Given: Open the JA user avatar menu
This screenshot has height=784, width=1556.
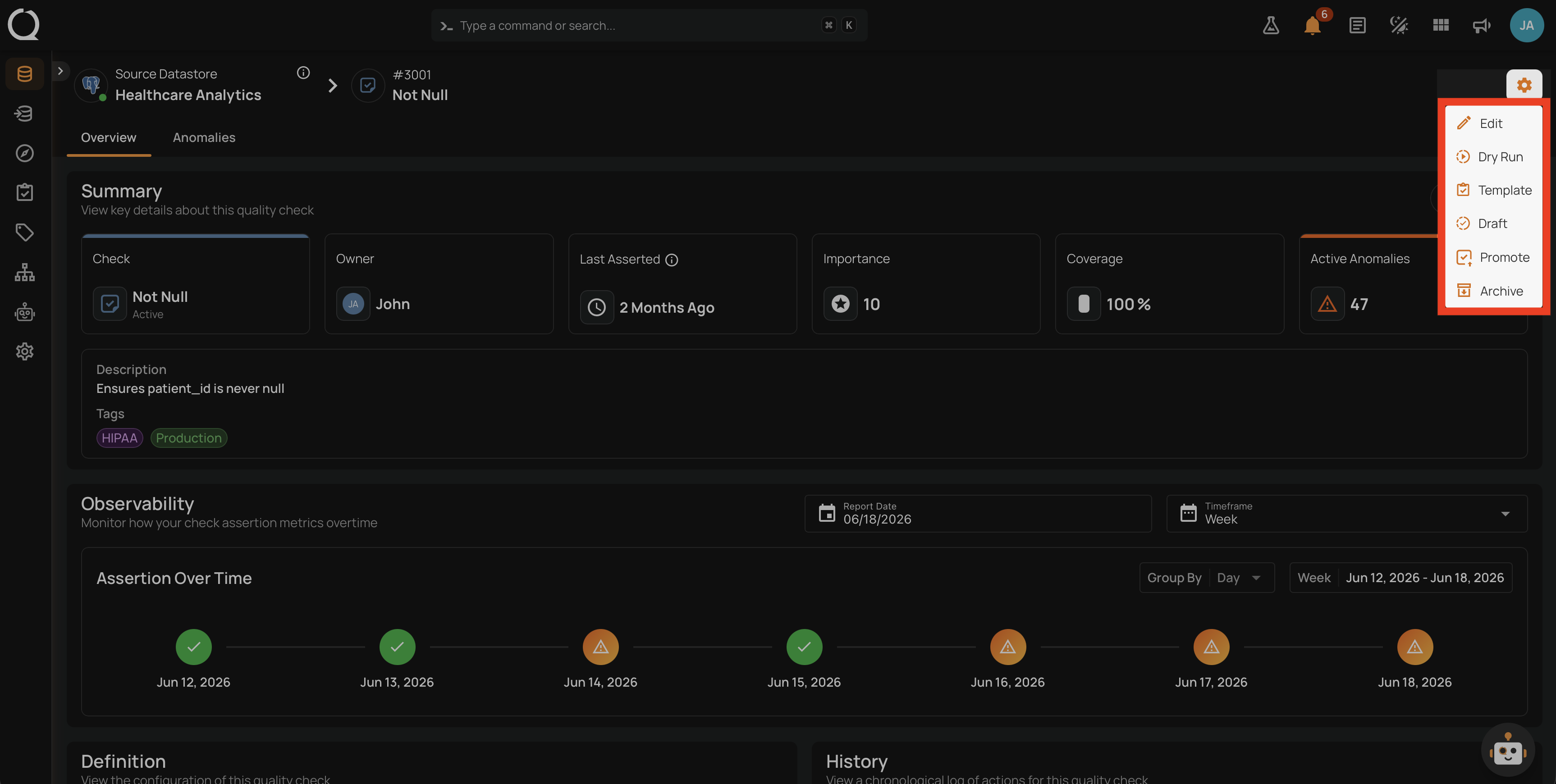Looking at the screenshot, I should coord(1526,25).
